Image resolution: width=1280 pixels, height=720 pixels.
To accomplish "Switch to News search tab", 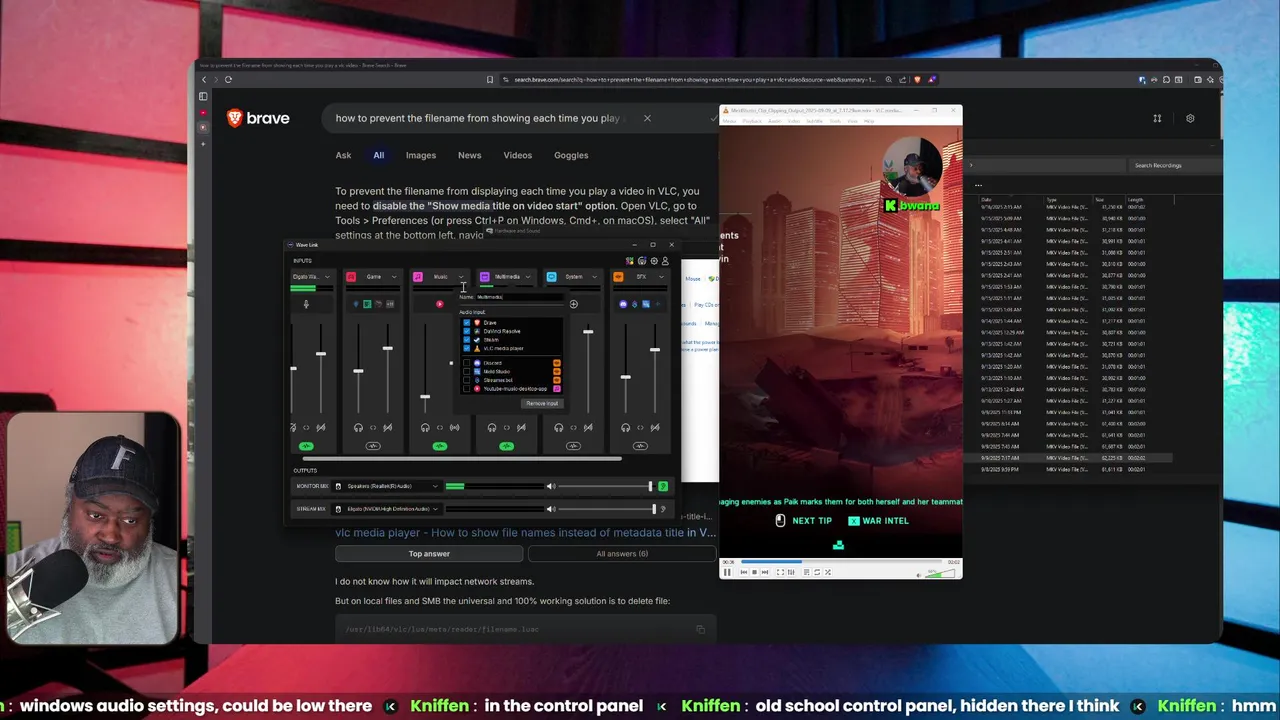I will click(x=469, y=155).
